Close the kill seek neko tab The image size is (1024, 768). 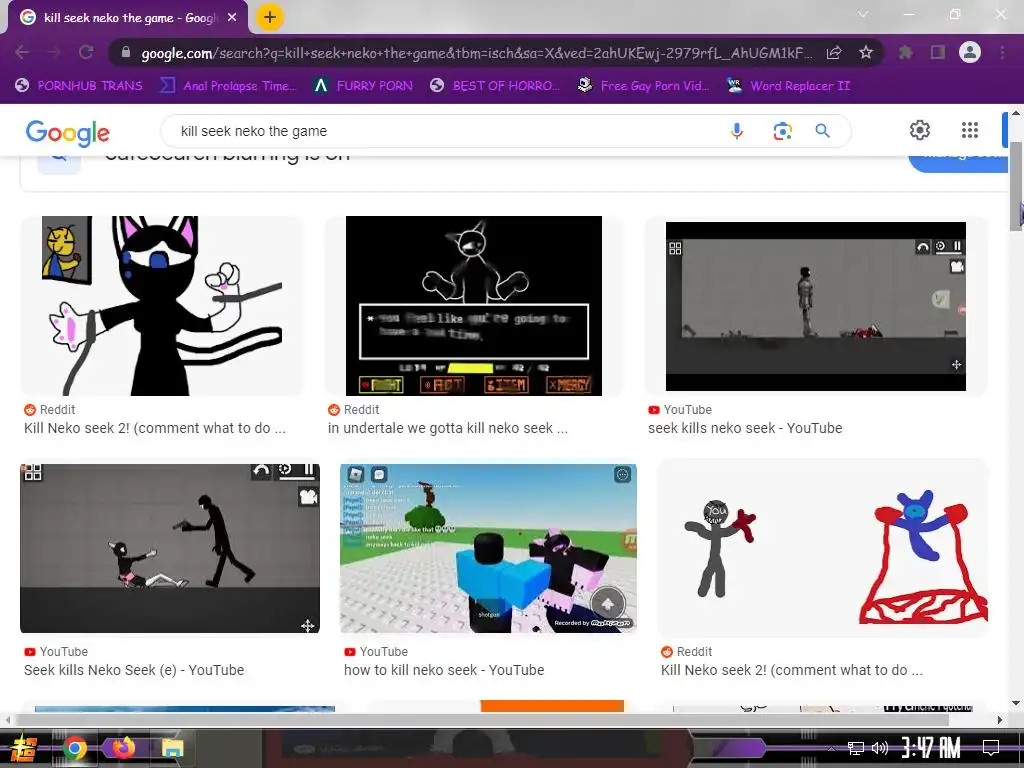pos(232,18)
